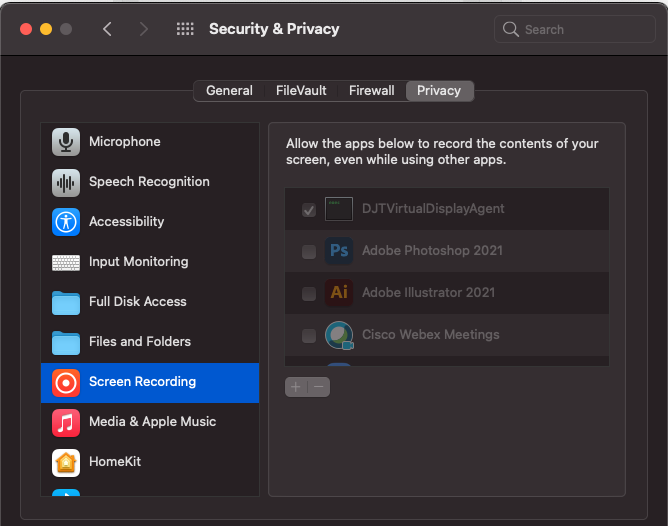This screenshot has width=668, height=526.
Task: Click the Speech Recognition waveform icon
Action: (66, 183)
